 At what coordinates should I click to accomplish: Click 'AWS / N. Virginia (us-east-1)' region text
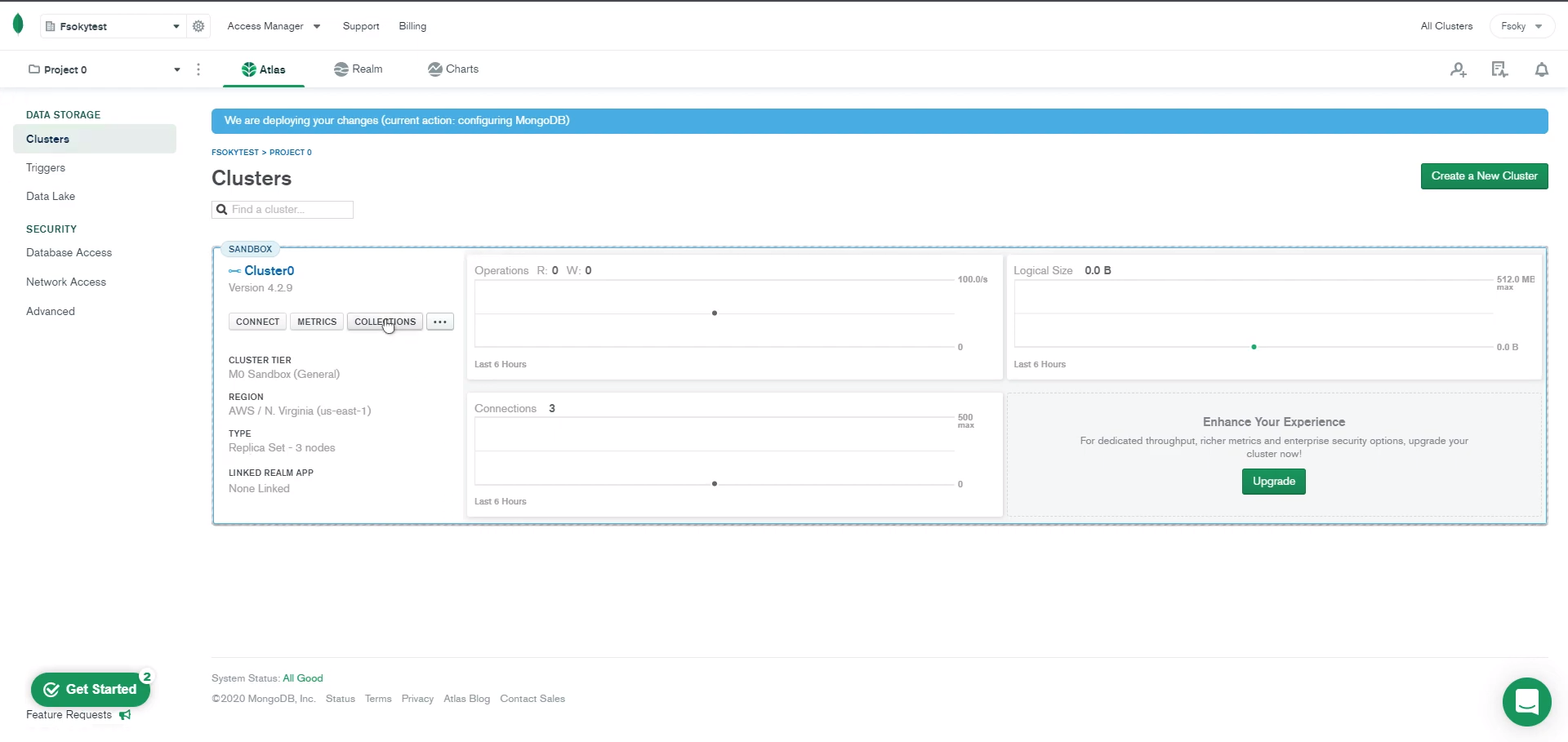300,411
